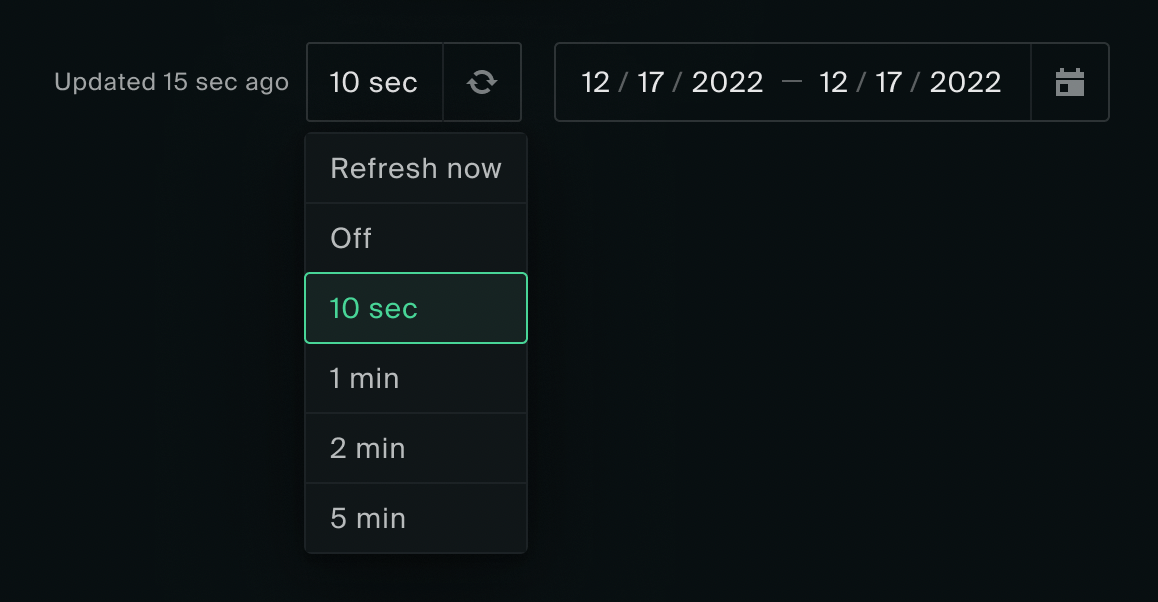The image size is (1158, 602).
Task: Click the start date year field showing 2022
Action: click(727, 82)
